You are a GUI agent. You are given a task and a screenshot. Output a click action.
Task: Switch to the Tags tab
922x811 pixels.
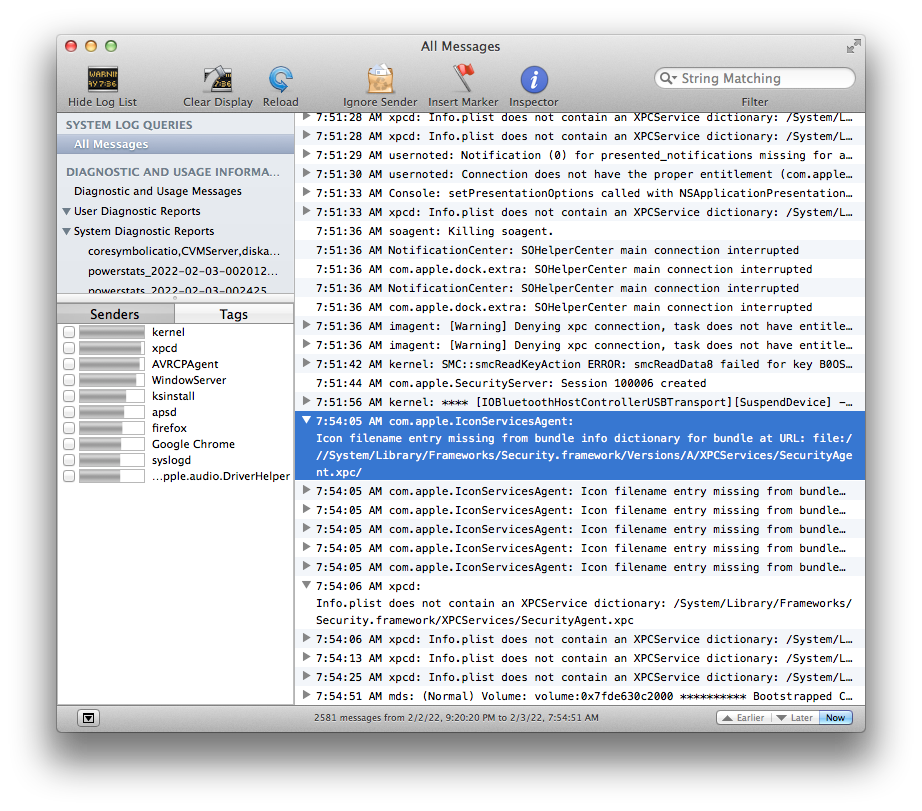tap(233, 314)
